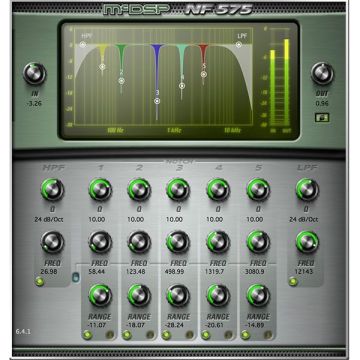
Task: Click the LPF Q slope knob
Action: click(307, 190)
